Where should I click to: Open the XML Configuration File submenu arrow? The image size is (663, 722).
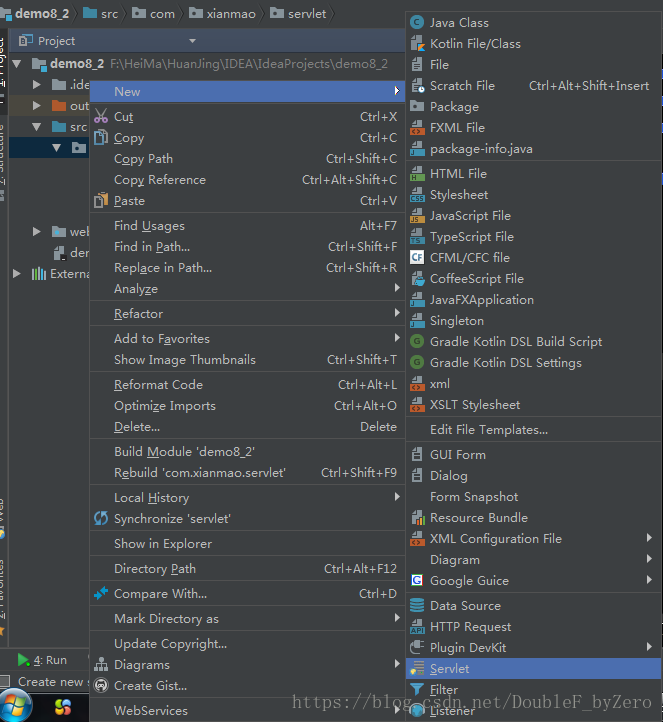(x=649, y=537)
